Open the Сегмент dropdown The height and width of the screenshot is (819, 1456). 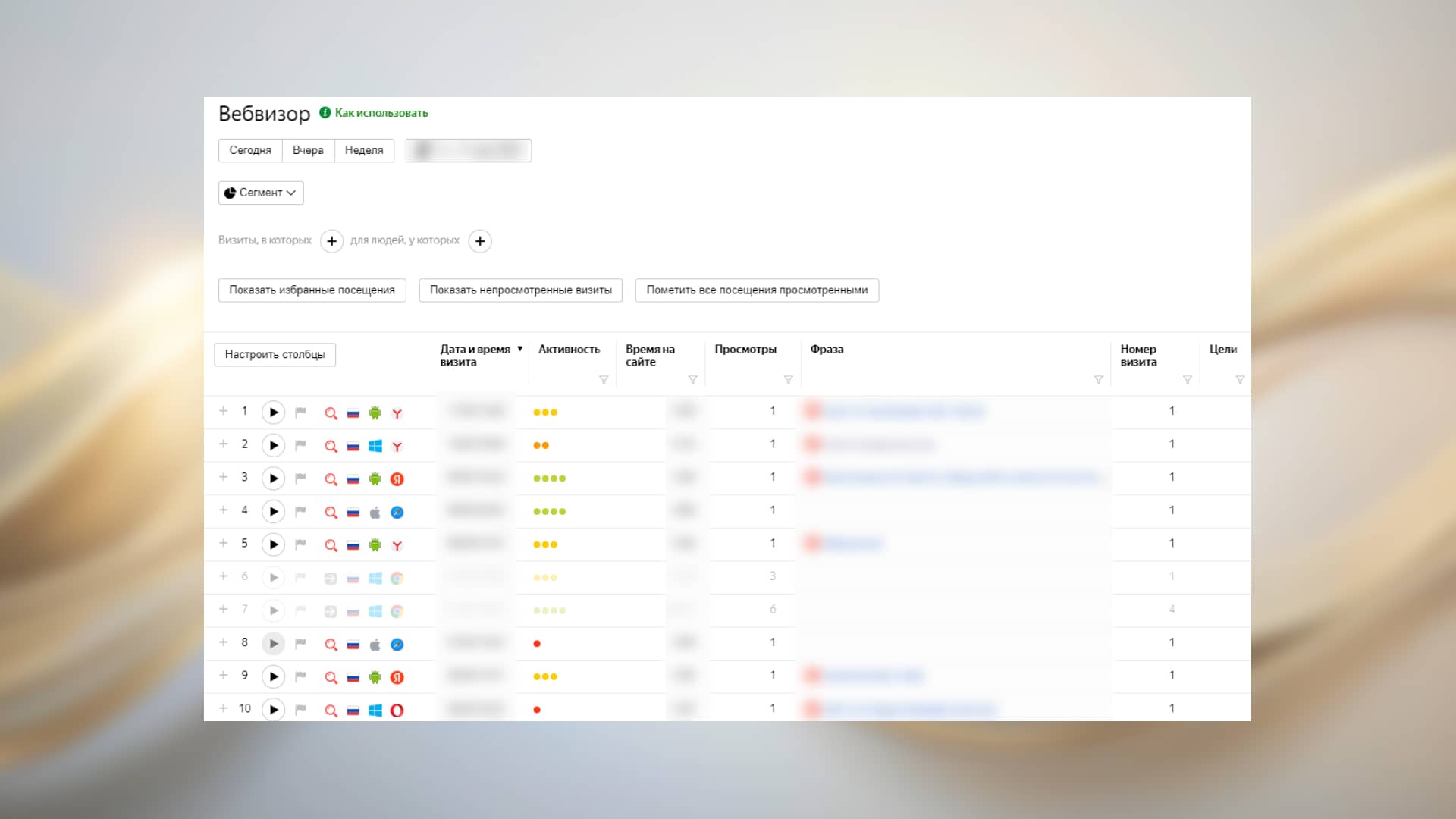tap(261, 193)
